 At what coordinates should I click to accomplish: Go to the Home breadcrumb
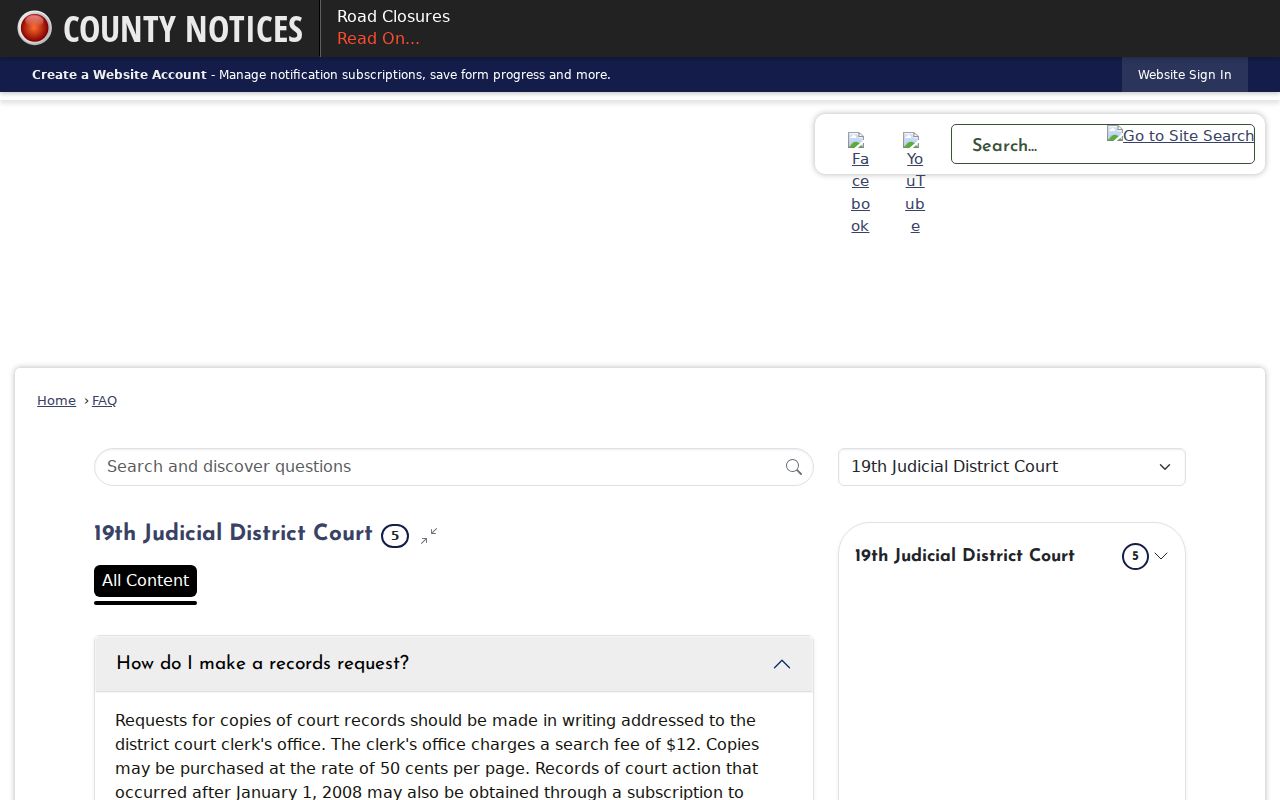[x=56, y=400]
